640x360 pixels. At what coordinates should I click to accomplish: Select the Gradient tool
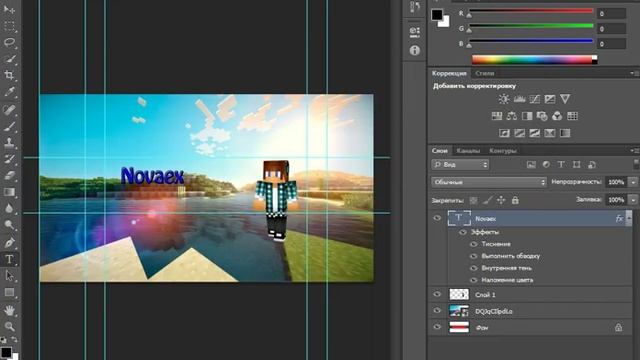point(9,192)
